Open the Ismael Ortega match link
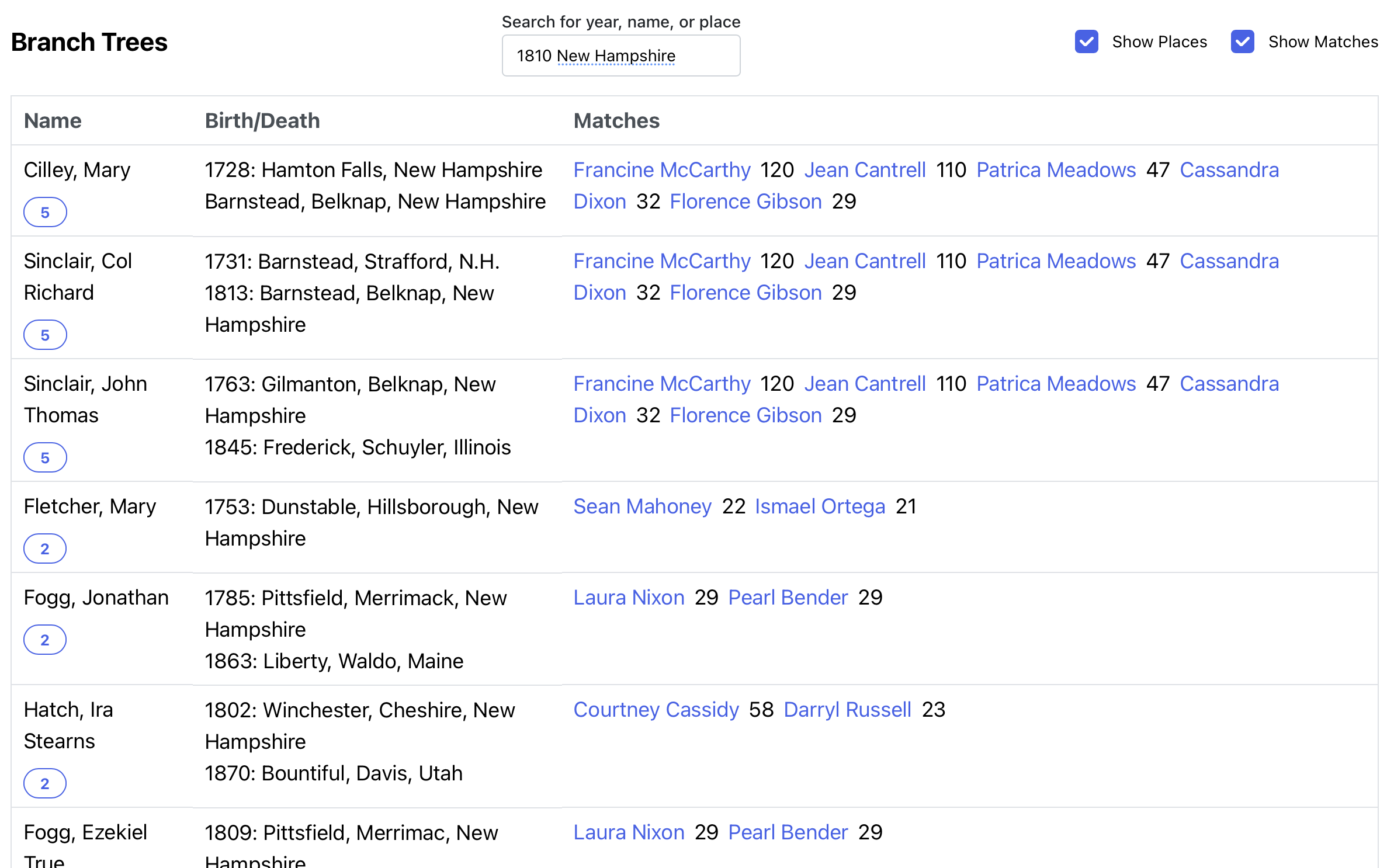The image size is (1387, 868). click(x=820, y=506)
